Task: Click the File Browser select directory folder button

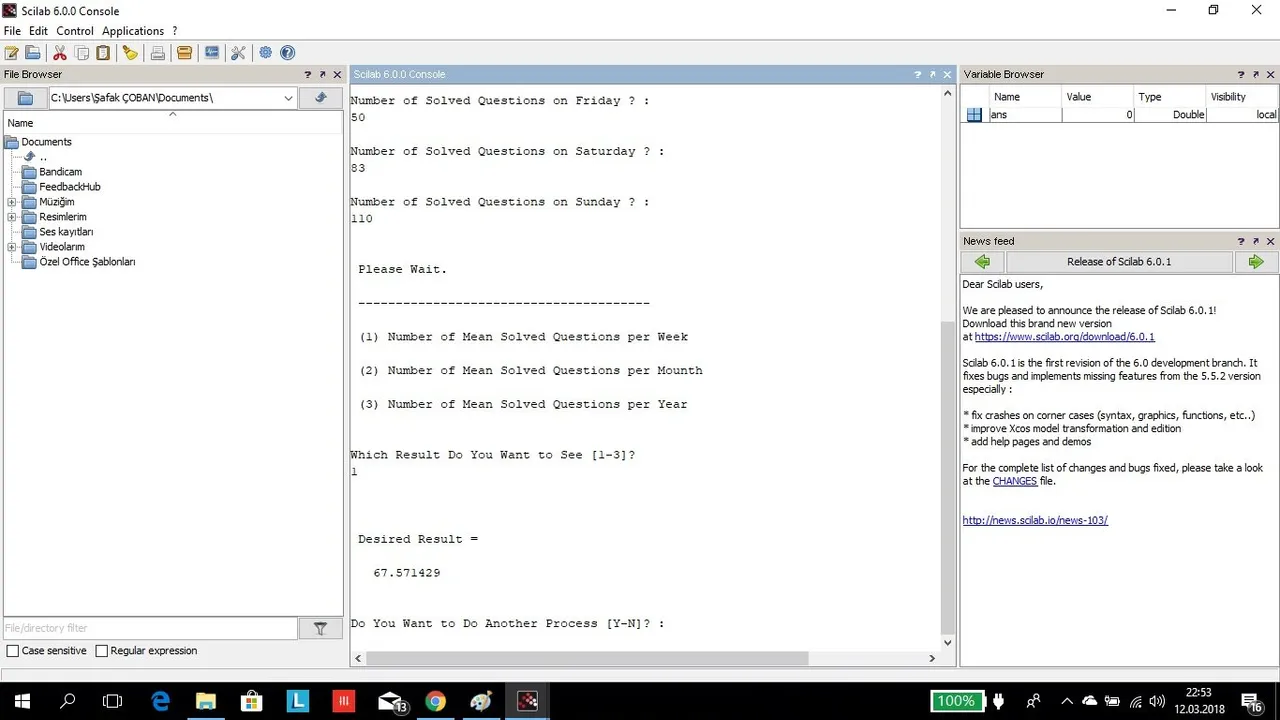Action: coord(26,98)
